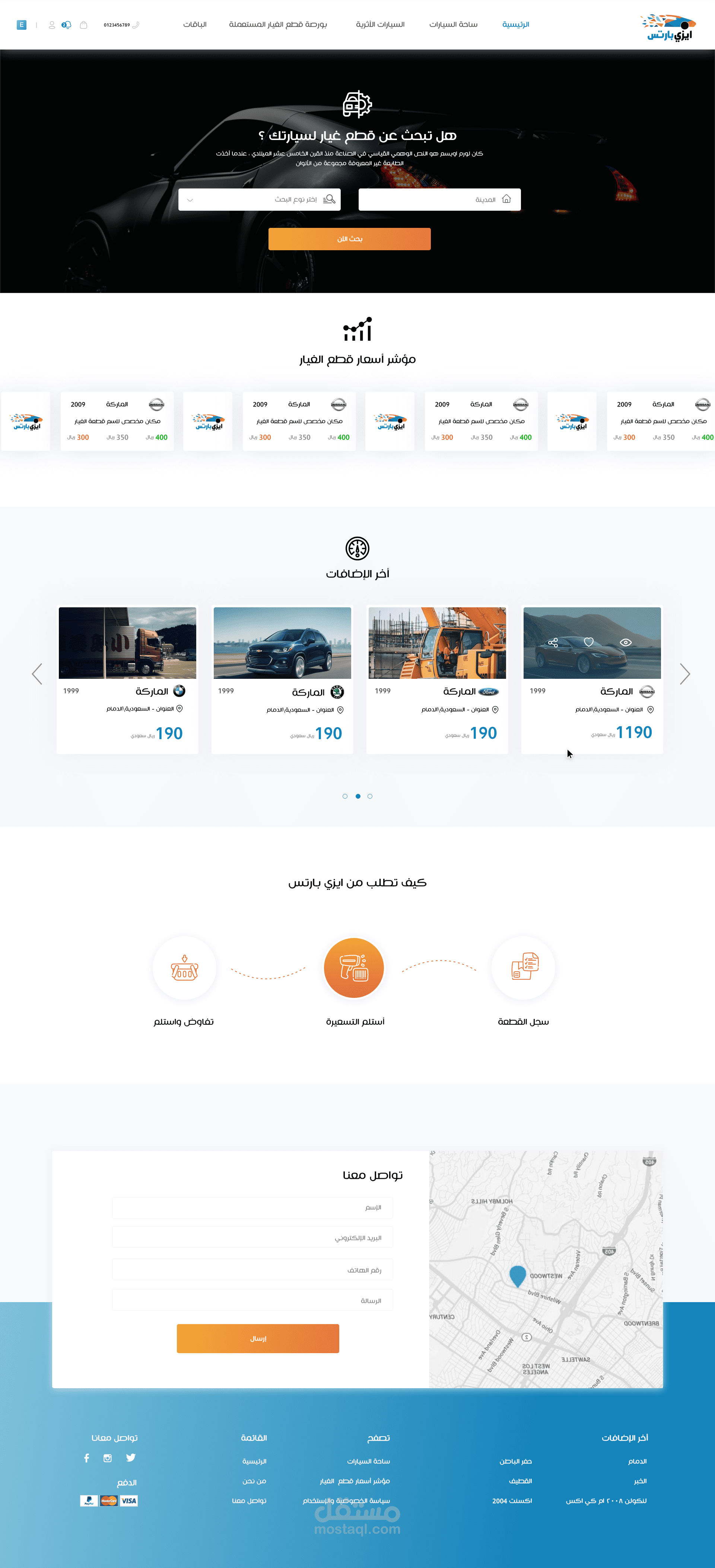715x1568 pixels.
Task: Open ساحة السيارات menu item
Action: tap(453, 25)
